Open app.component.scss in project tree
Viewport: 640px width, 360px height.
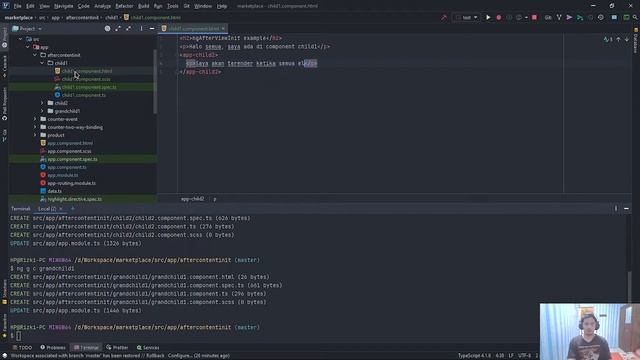(69, 151)
